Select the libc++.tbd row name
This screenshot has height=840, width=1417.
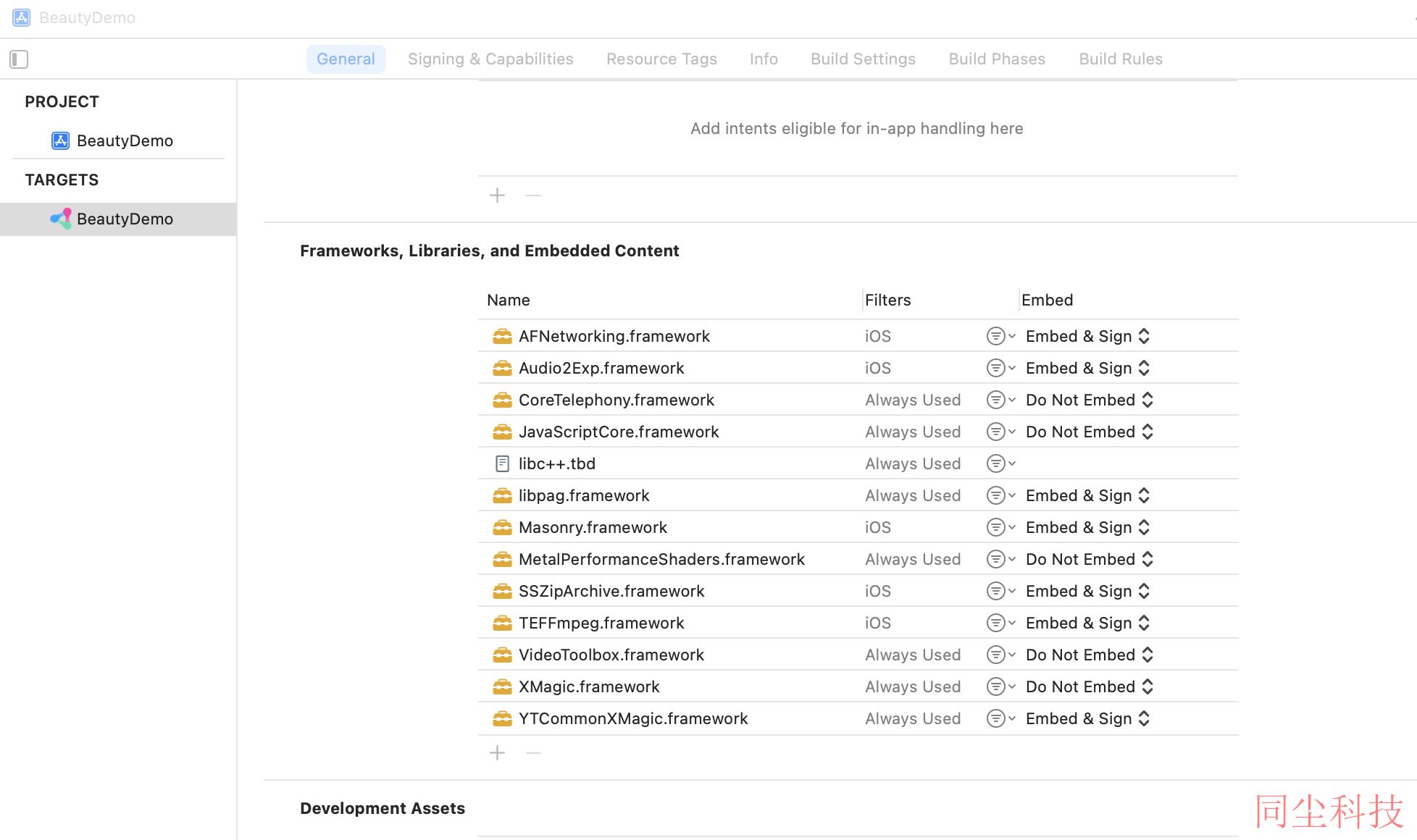[x=557, y=463]
